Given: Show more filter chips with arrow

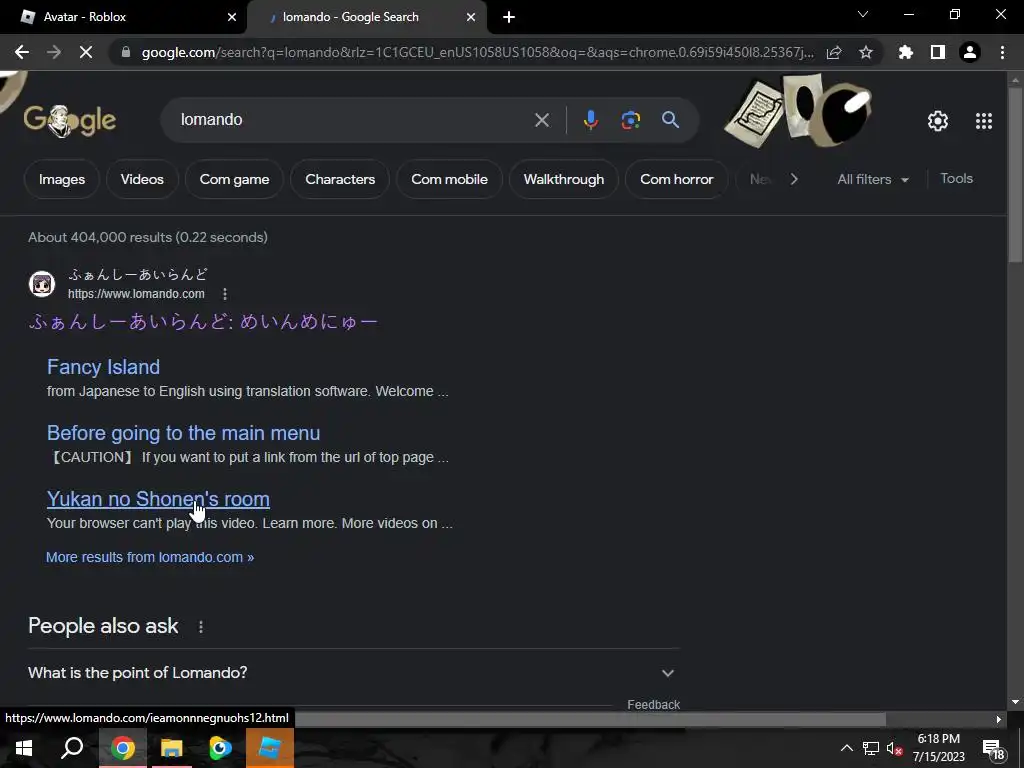Looking at the screenshot, I should pos(793,179).
